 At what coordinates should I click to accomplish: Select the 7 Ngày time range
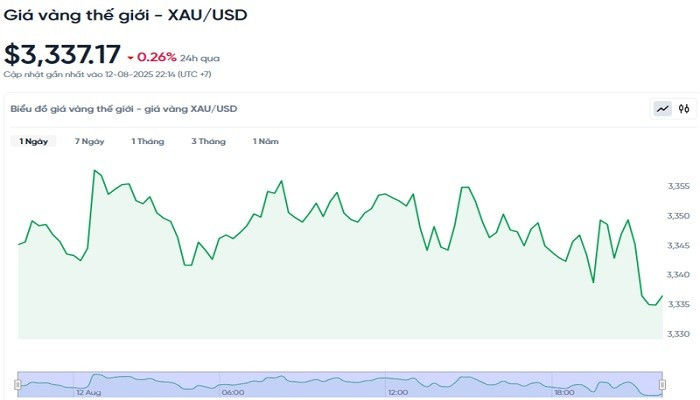90,142
